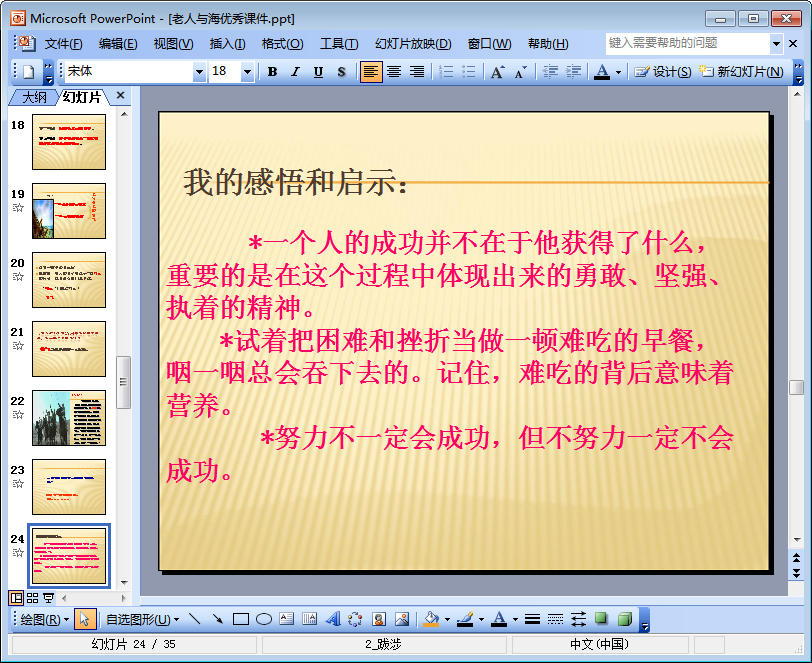Click the help question input box

[688, 44]
